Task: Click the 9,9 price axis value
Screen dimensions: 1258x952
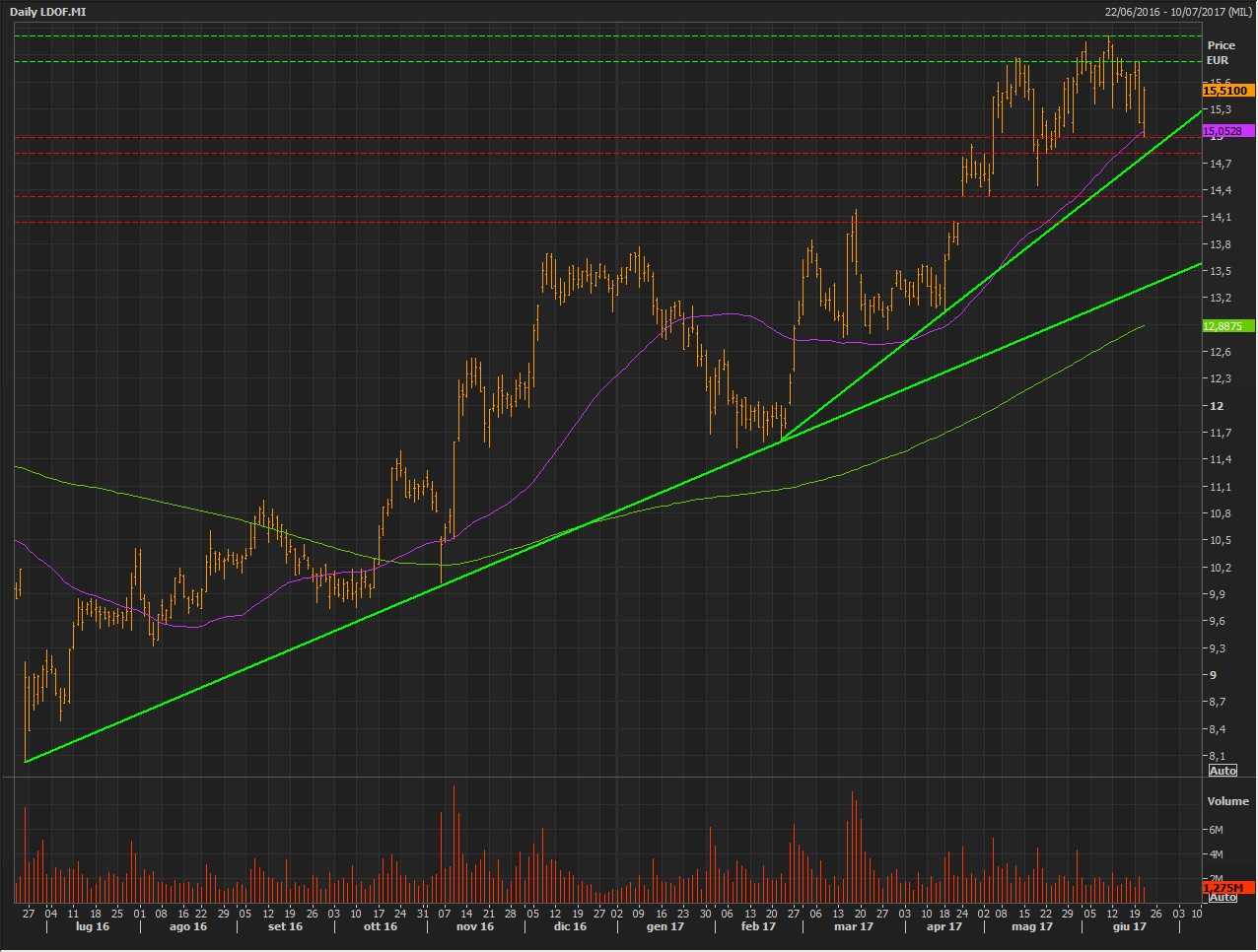Action: 1218,594
